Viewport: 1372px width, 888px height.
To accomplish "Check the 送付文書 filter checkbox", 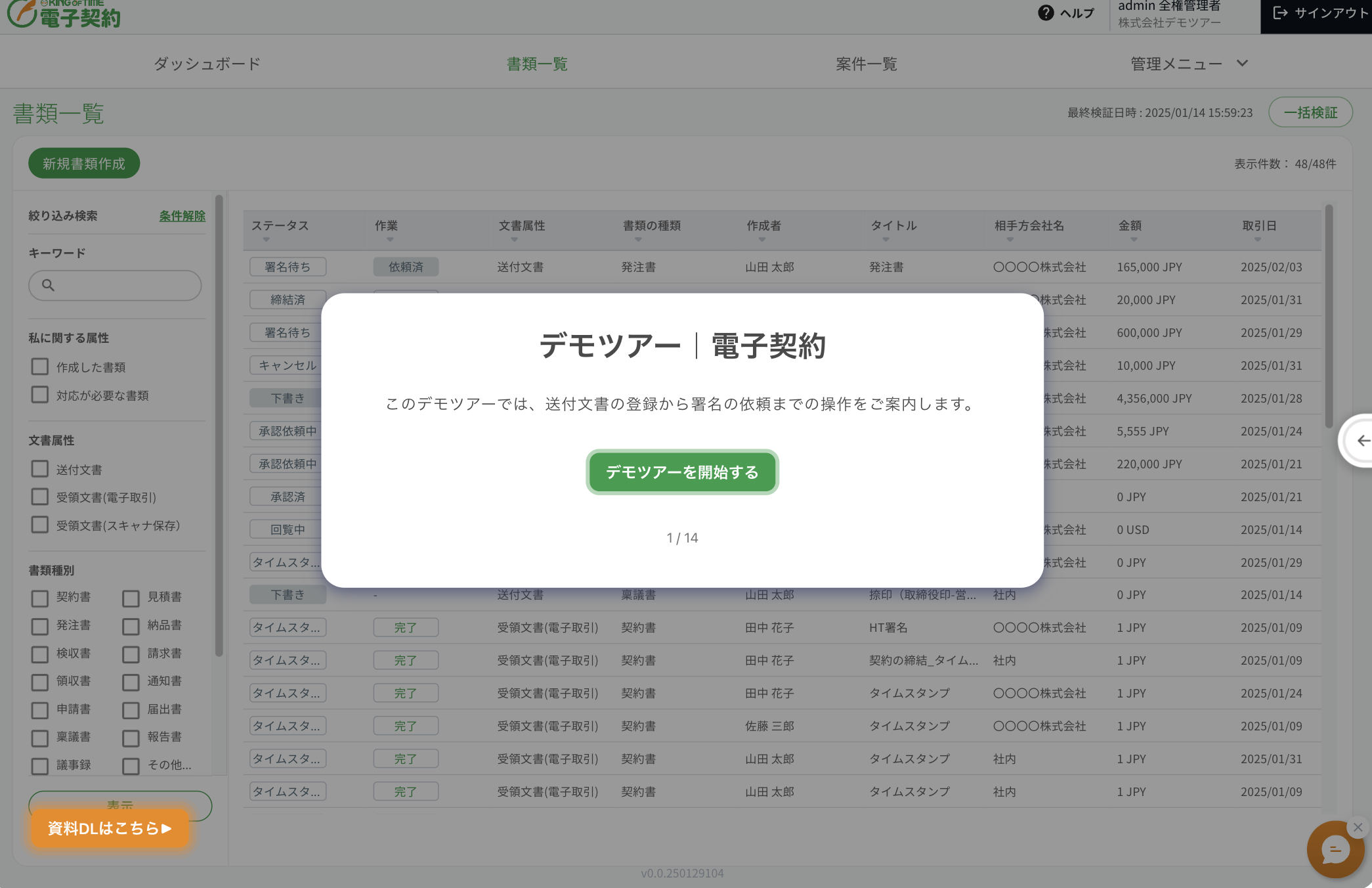I will [40, 469].
